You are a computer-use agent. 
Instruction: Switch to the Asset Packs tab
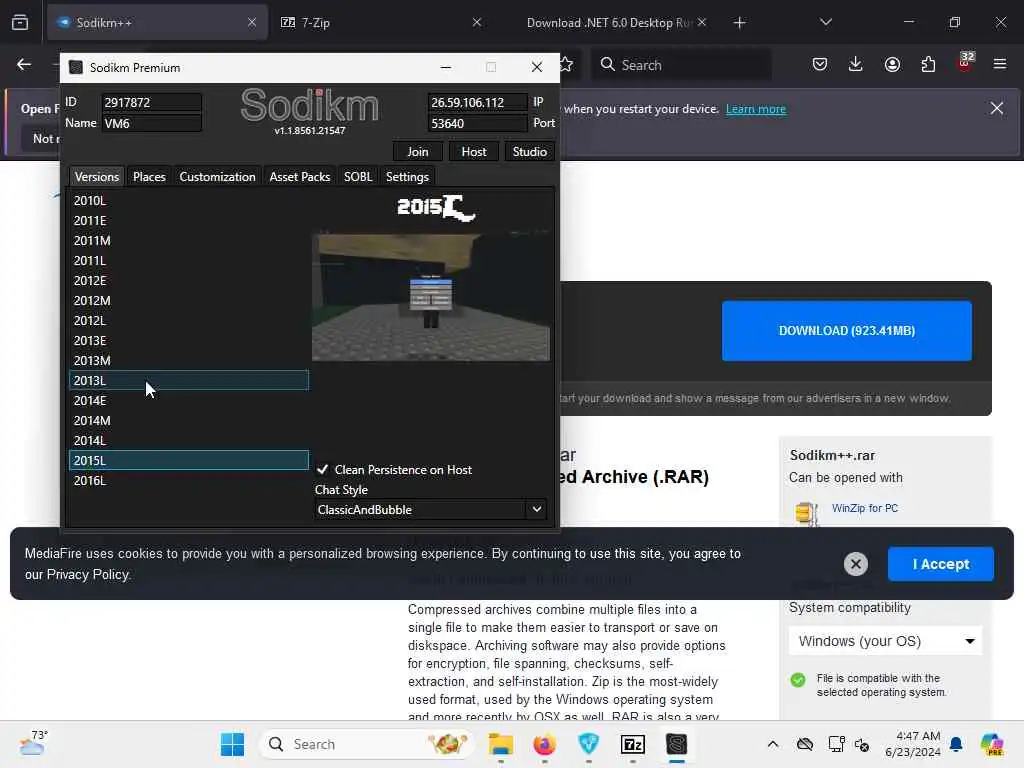click(300, 176)
